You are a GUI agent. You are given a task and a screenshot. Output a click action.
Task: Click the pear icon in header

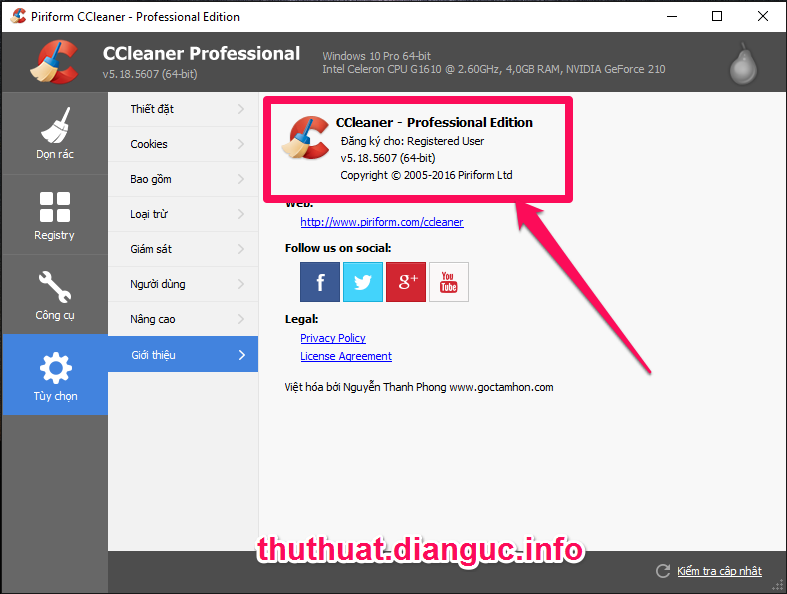pyautogui.click(x=743, y=64)
